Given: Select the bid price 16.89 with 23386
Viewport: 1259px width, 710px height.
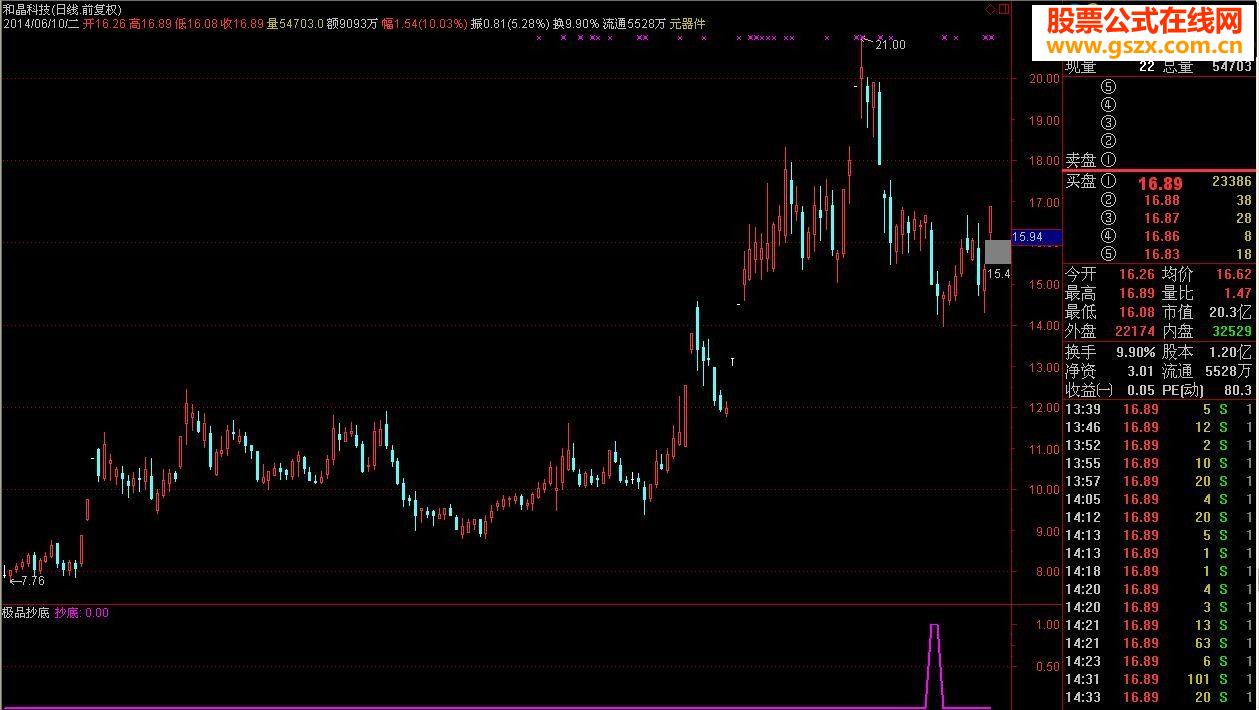Looking at the screenshot, I should 1160,183.
